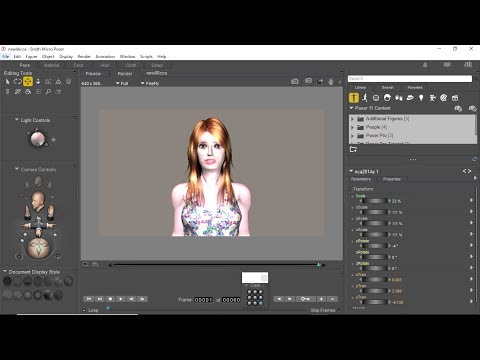Open the Cameras category in the Library
The image size is (480, 360).
(432, 98)
